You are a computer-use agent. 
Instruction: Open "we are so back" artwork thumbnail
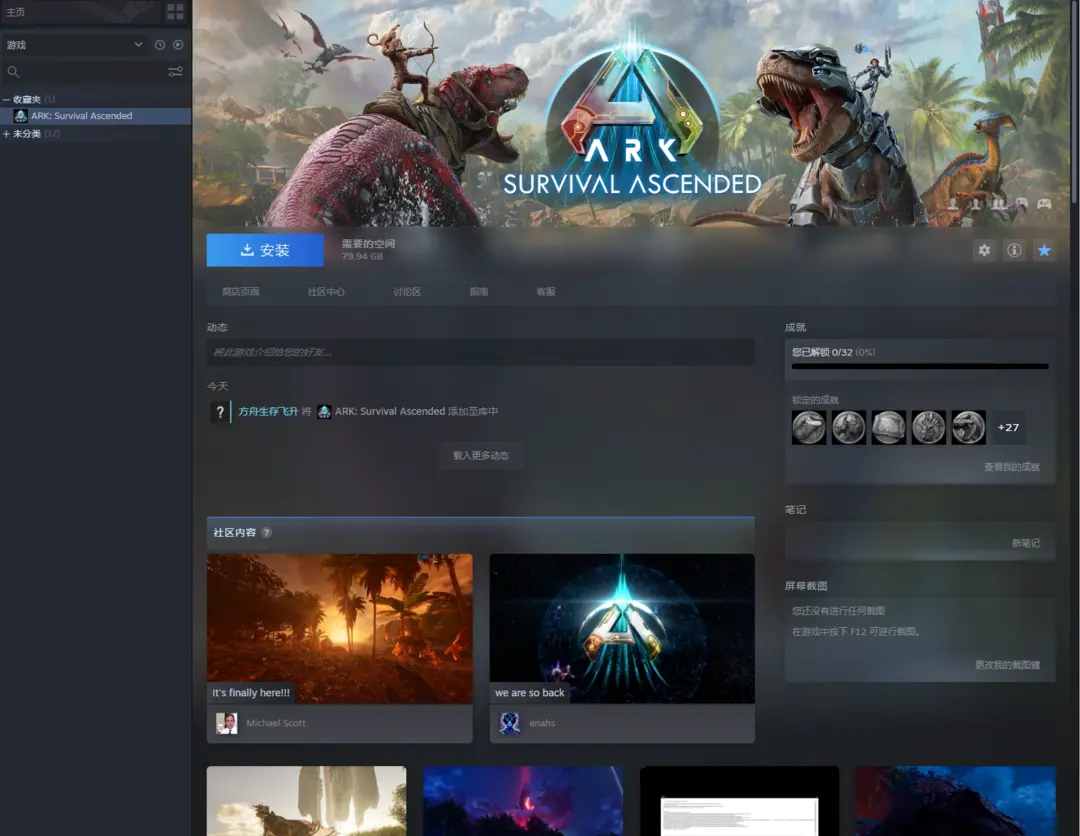(x=622, y=629)
